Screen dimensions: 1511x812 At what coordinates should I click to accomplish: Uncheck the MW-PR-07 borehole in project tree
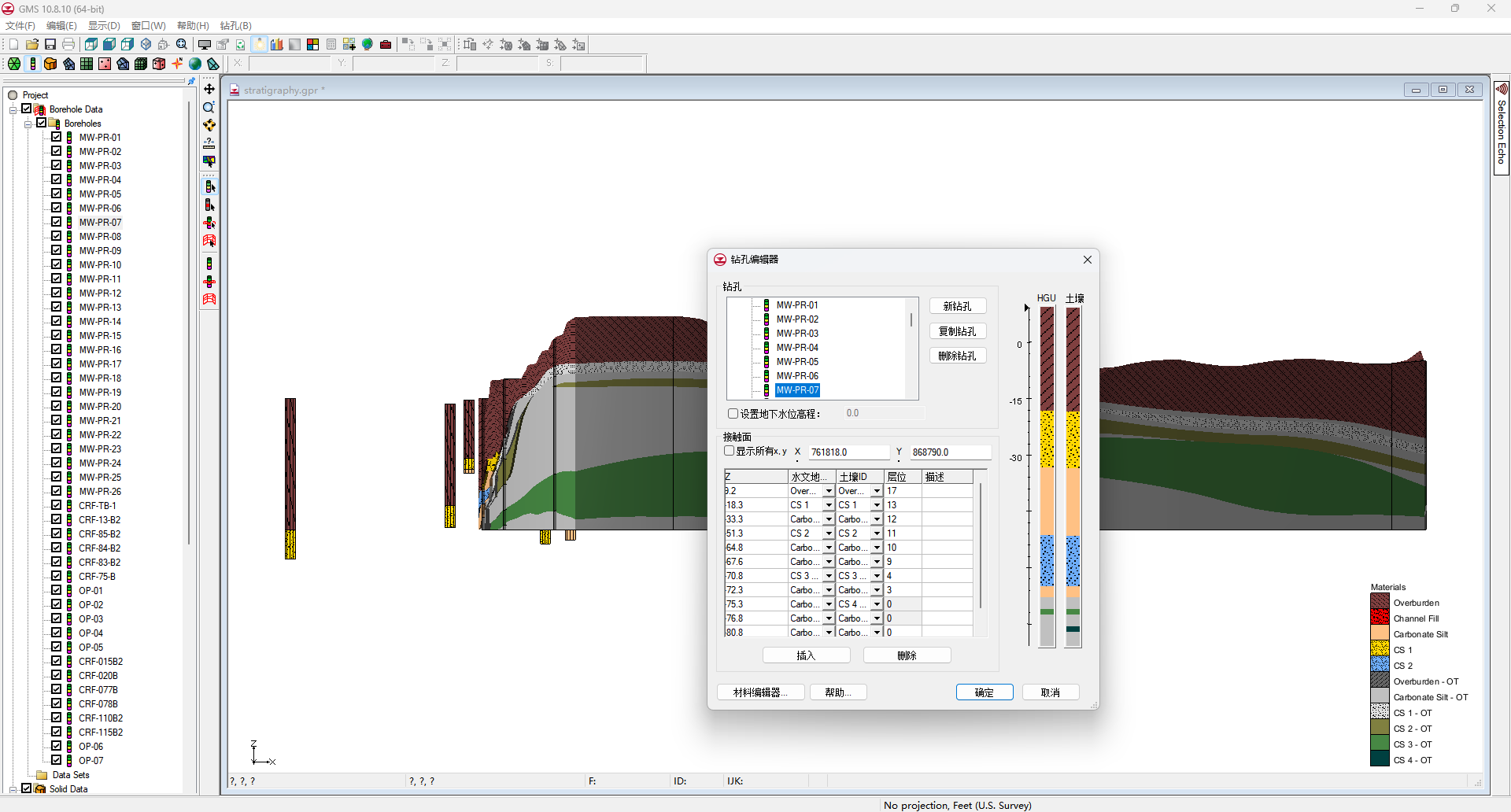[57, 222]
